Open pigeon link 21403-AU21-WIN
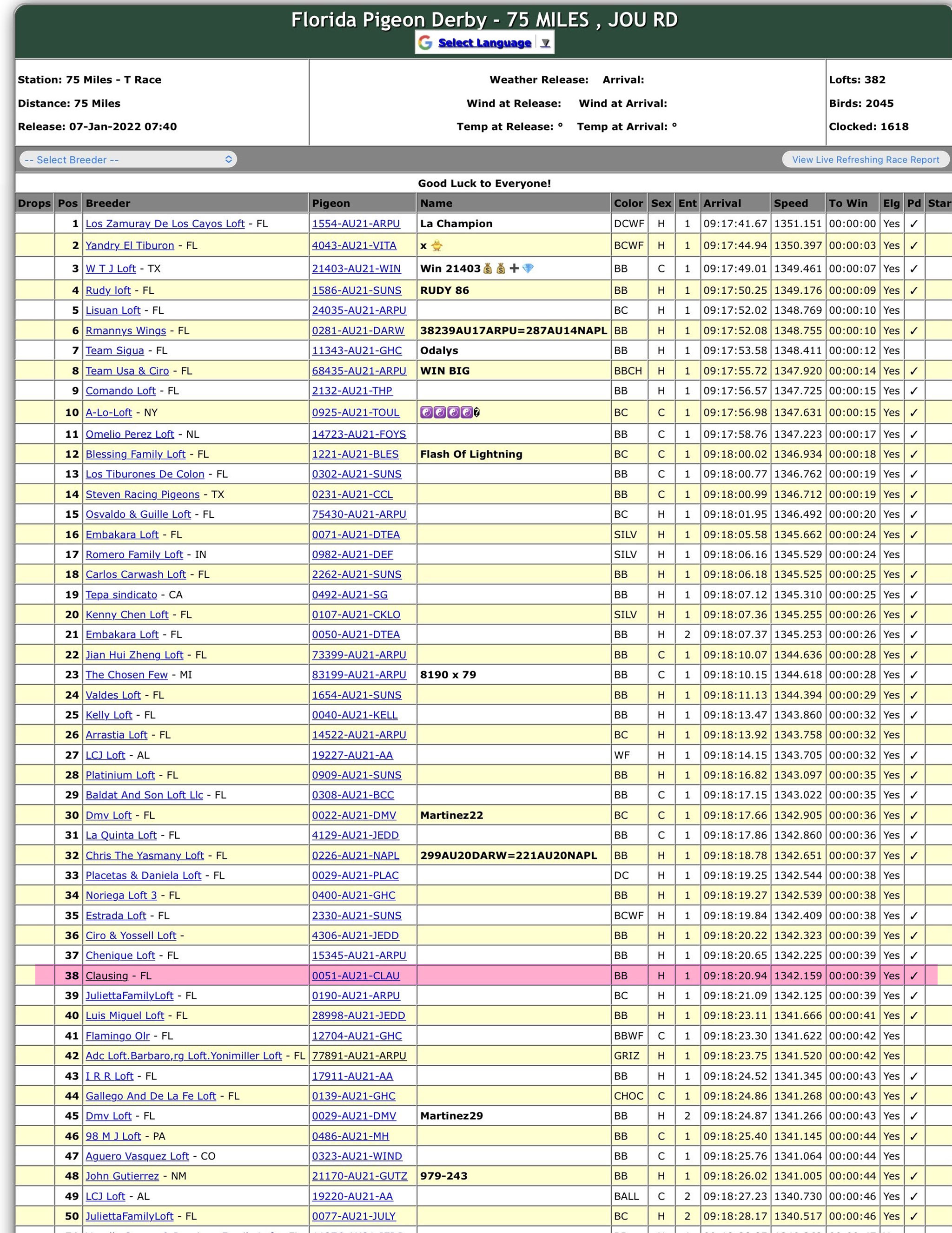The width and height of the screenshot is (952, 1233). tap(356, 269)
